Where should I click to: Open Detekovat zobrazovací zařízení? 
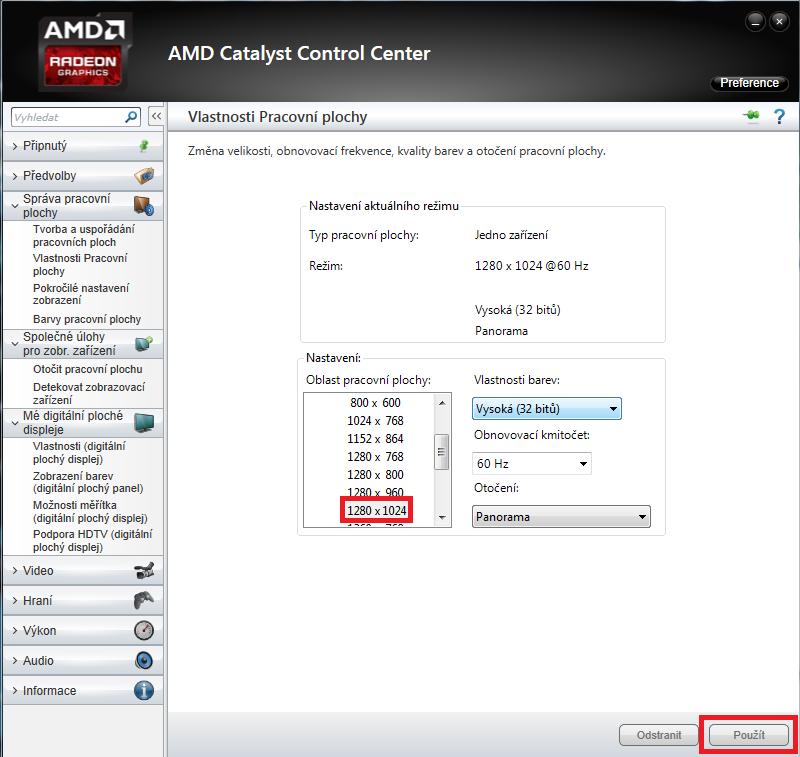89,393
